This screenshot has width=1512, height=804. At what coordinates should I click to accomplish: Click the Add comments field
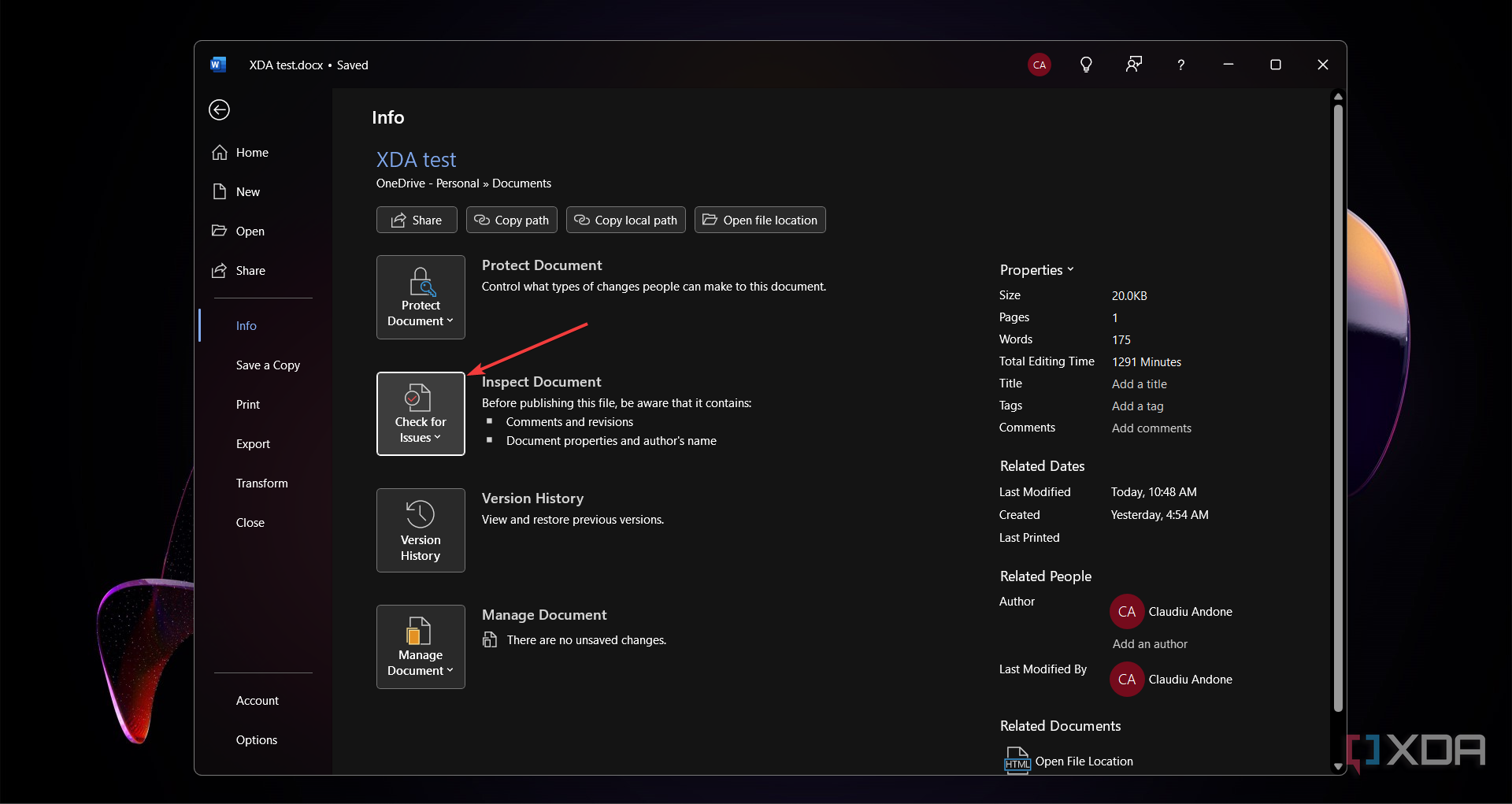(x=1151, y=428)
